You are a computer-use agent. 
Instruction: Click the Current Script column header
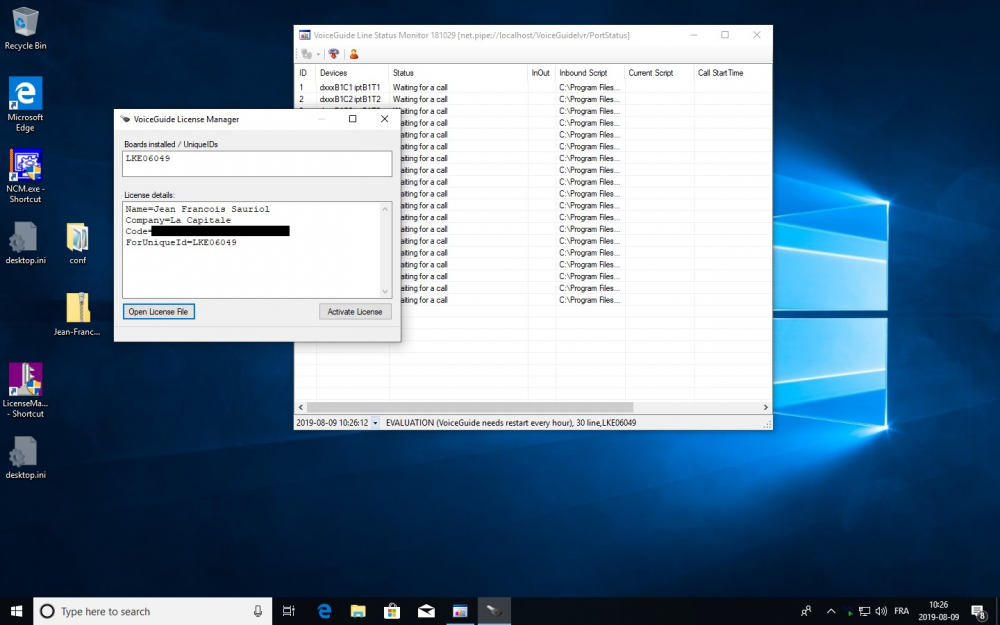(659, 73)
